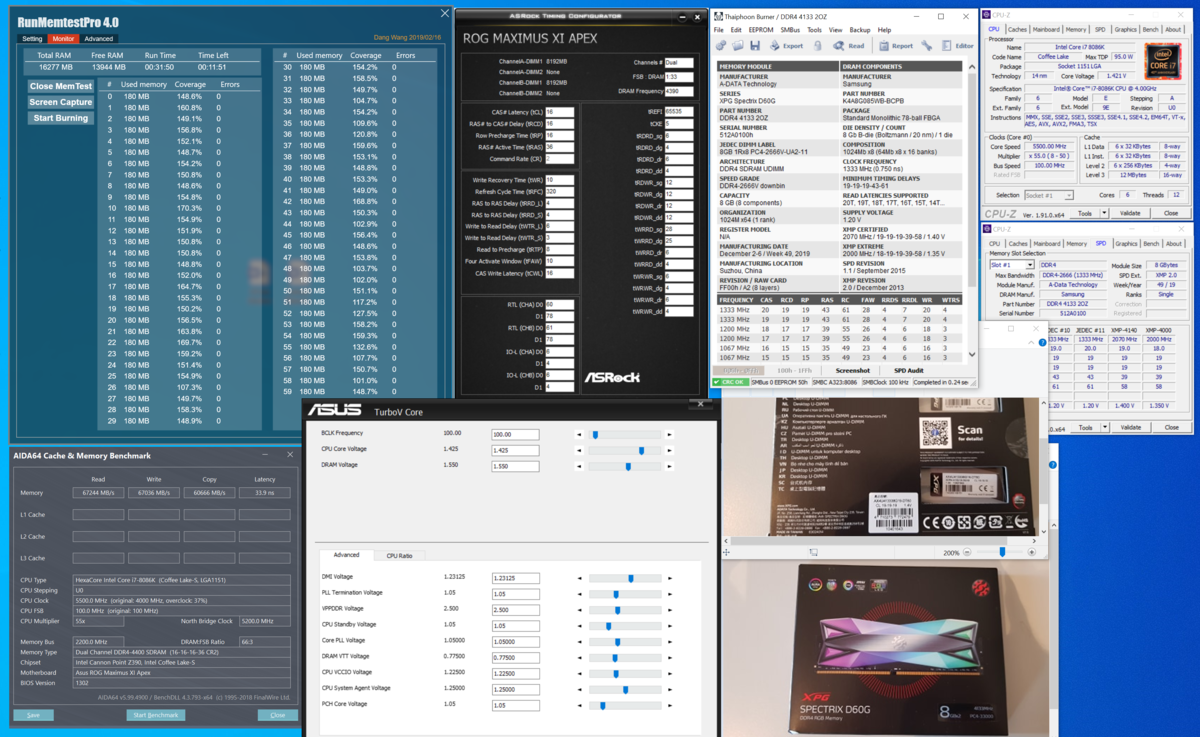Image resolution: width=1200 pixels, height=737 pixels.
Task: Click the DRAM Frequency field in Timing Configurator
Action: click(679, 91)
